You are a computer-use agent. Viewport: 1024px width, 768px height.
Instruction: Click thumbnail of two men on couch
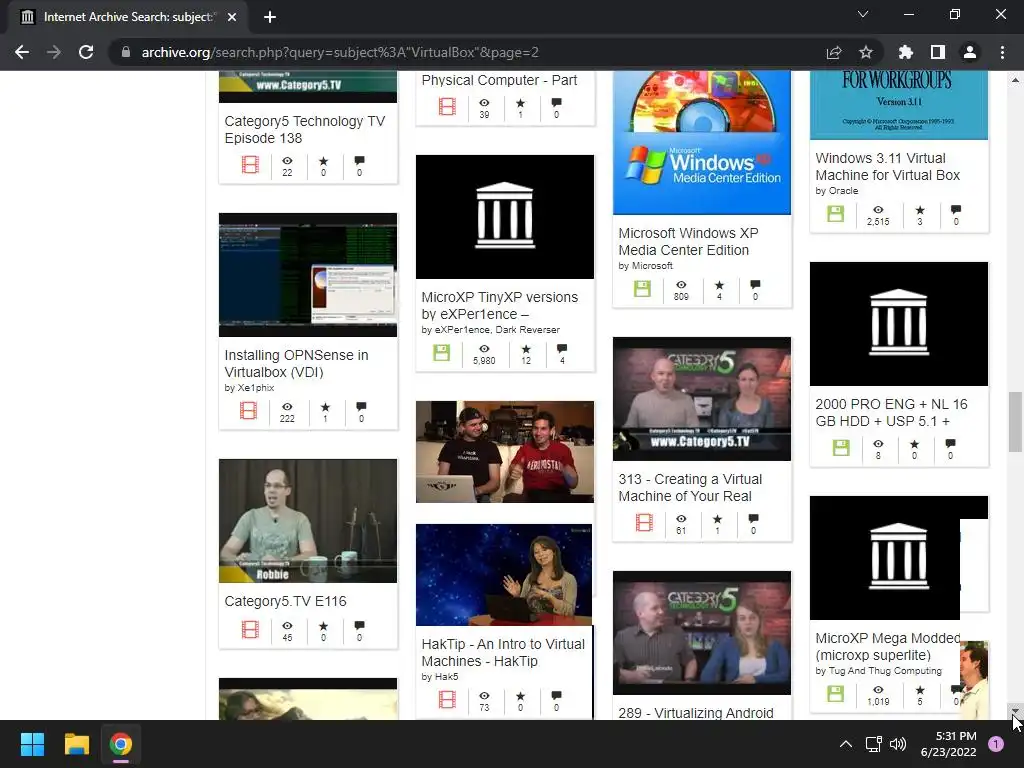(505, 452)
